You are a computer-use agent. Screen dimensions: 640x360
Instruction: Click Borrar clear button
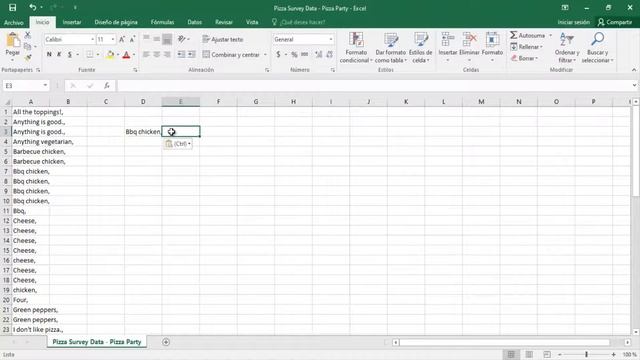[524, 58]
